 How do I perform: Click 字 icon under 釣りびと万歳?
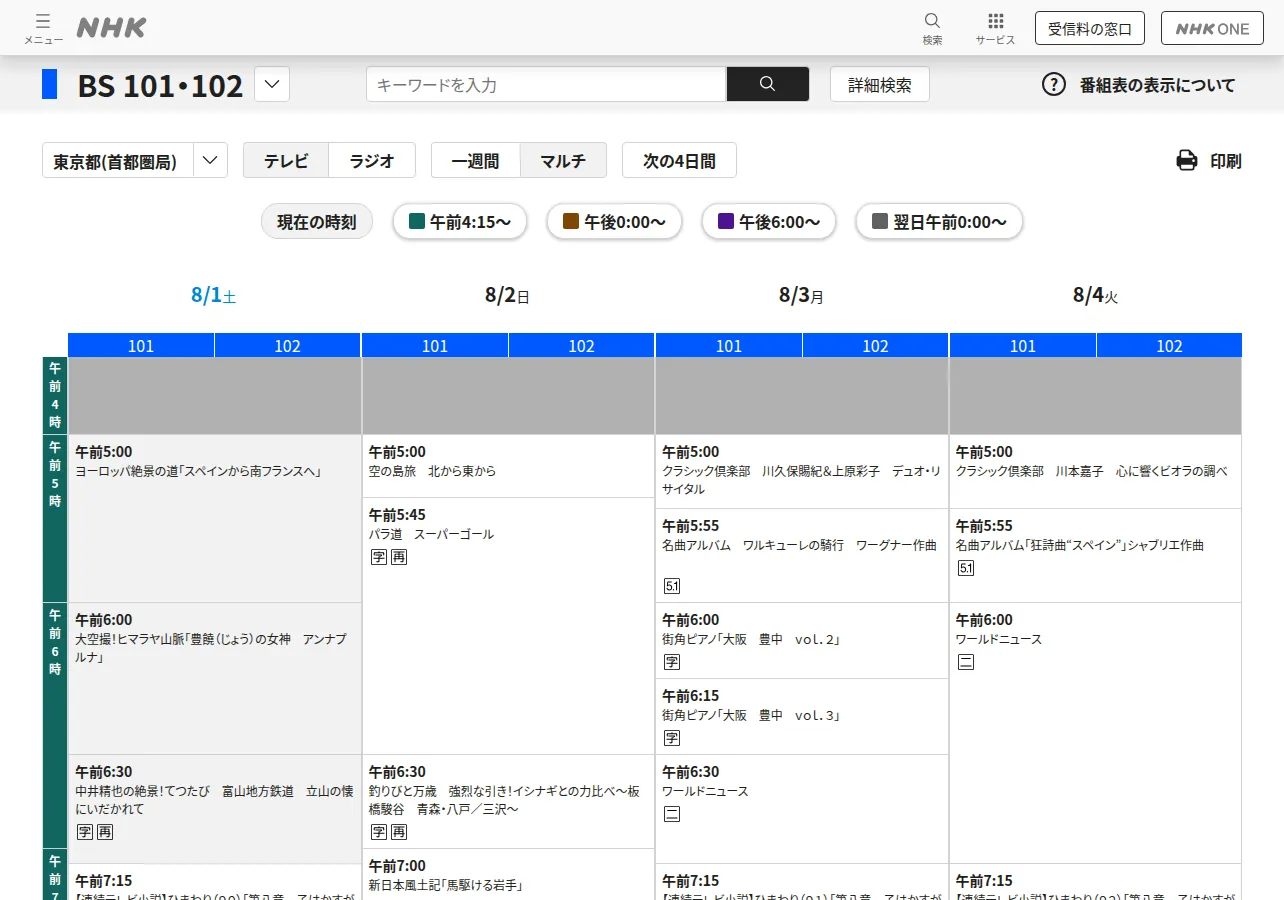(x=378, y=832)
